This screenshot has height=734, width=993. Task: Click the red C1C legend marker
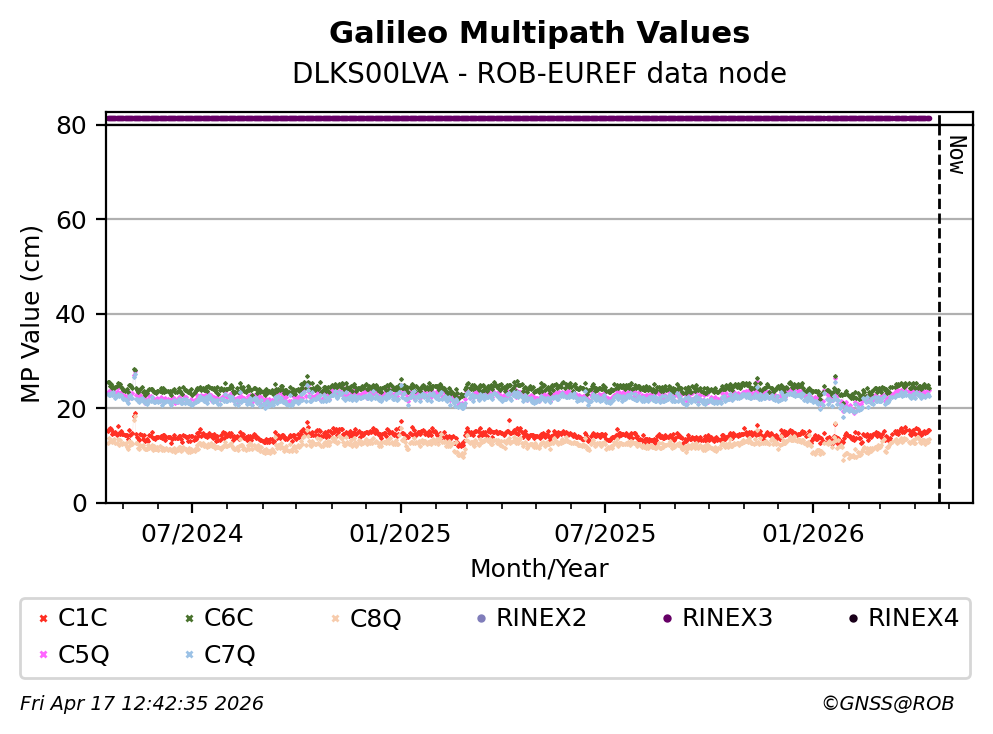coord(42,618)
